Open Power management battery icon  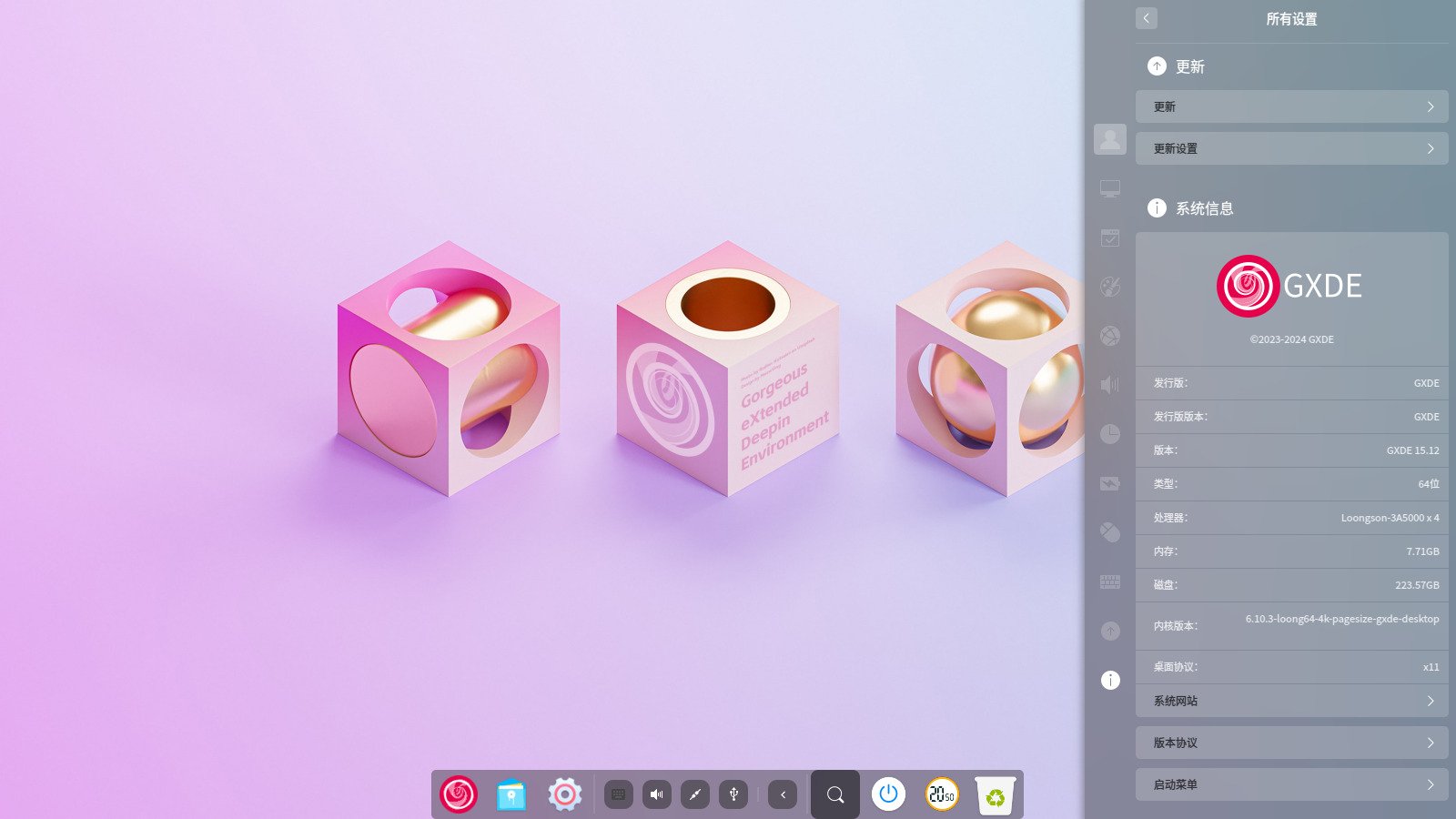tap(1109, 483)
